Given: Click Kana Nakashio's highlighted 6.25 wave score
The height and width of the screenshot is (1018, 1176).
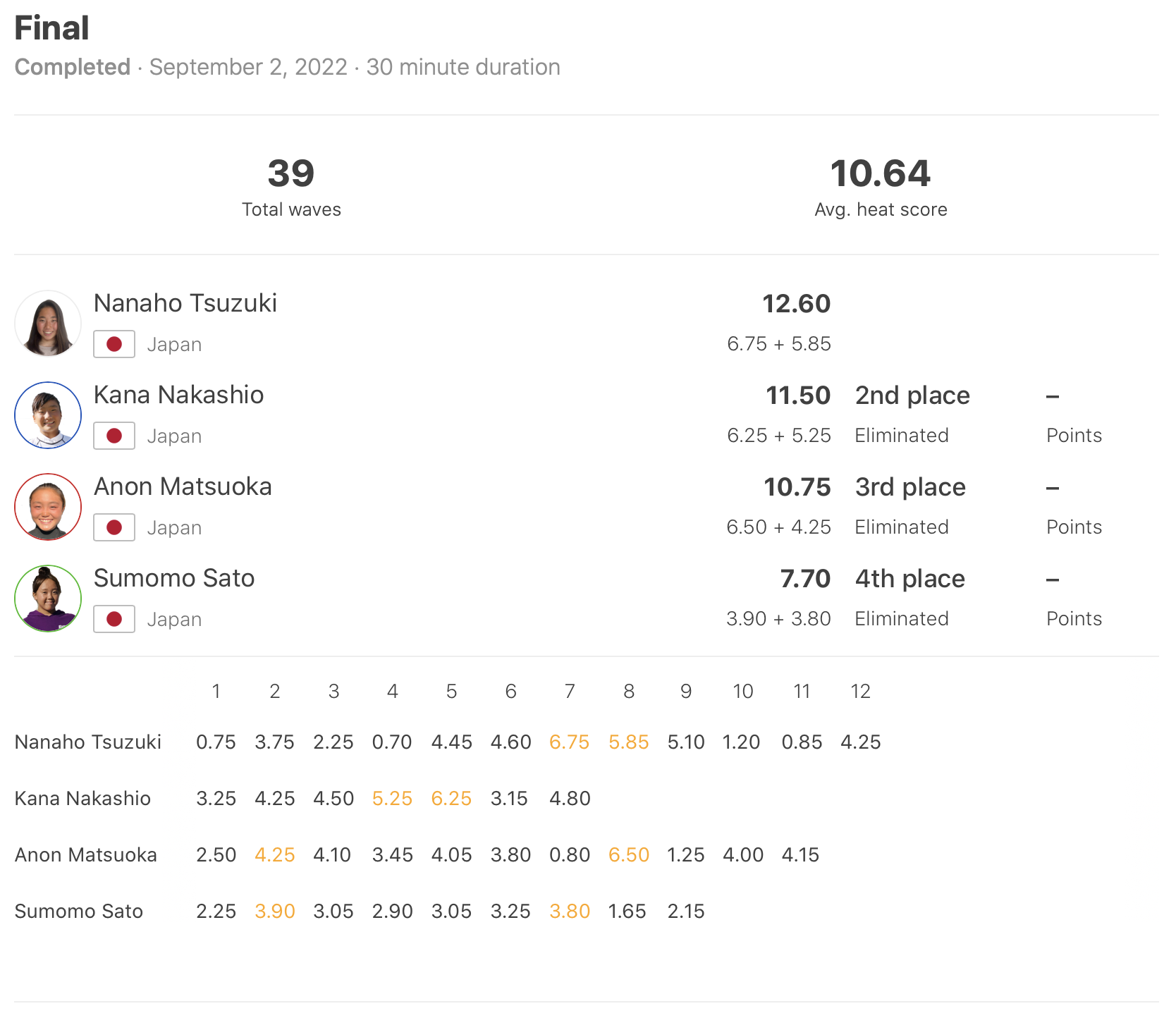Looking at the screenshot, I should tap(451, 799).
